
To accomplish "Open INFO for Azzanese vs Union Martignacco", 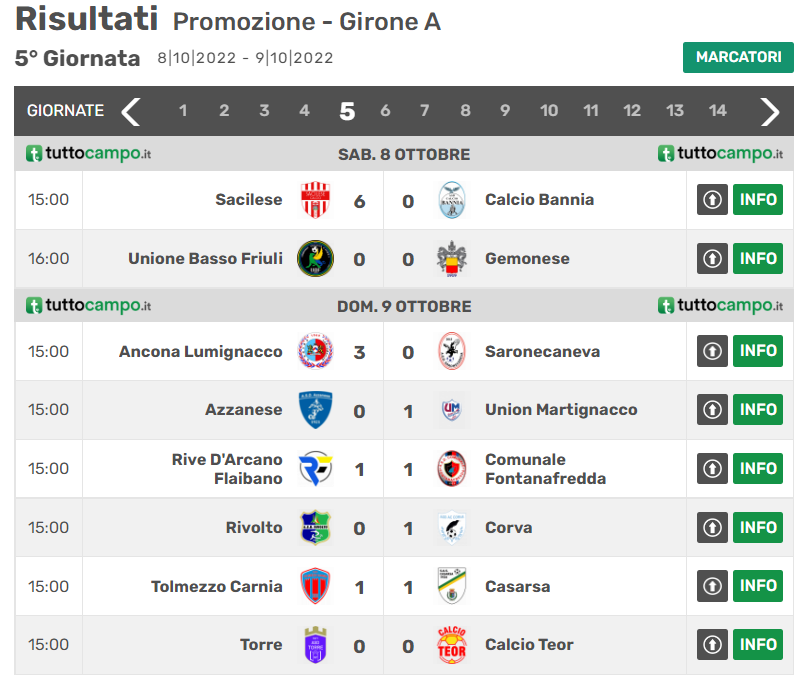I will tap(758, 410).
